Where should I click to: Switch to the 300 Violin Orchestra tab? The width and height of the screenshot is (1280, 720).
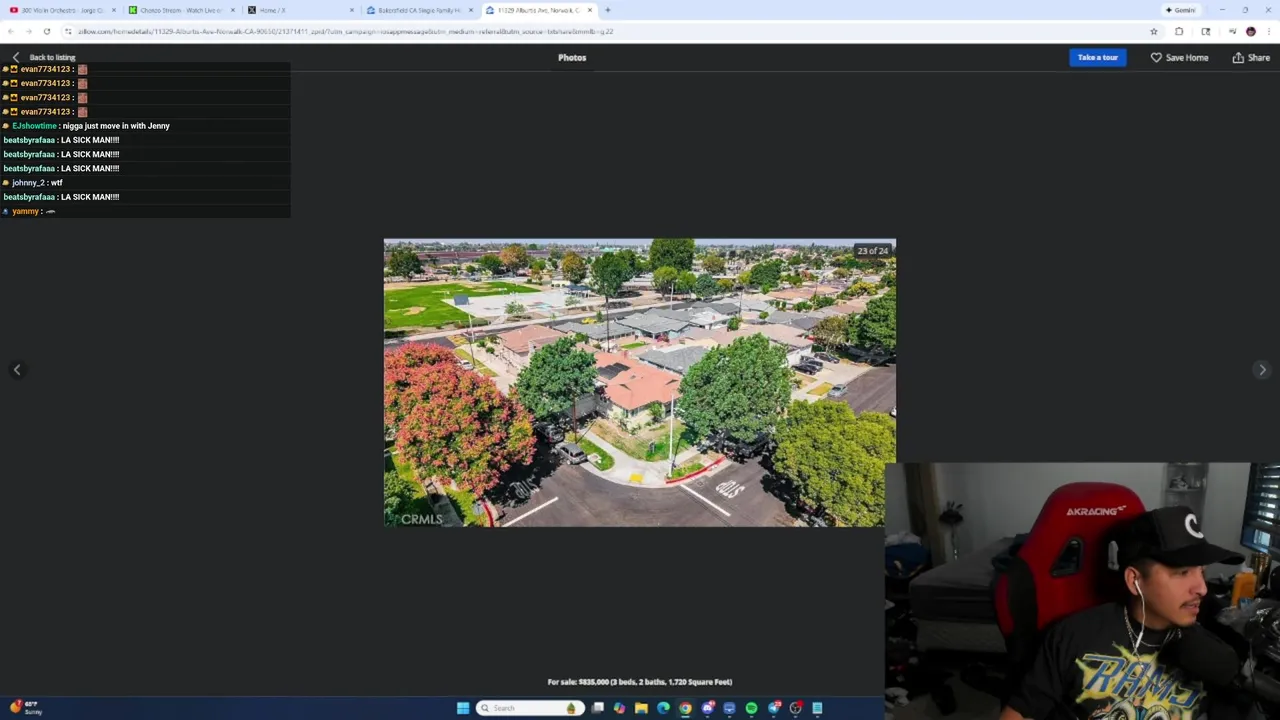coord(62,10)
